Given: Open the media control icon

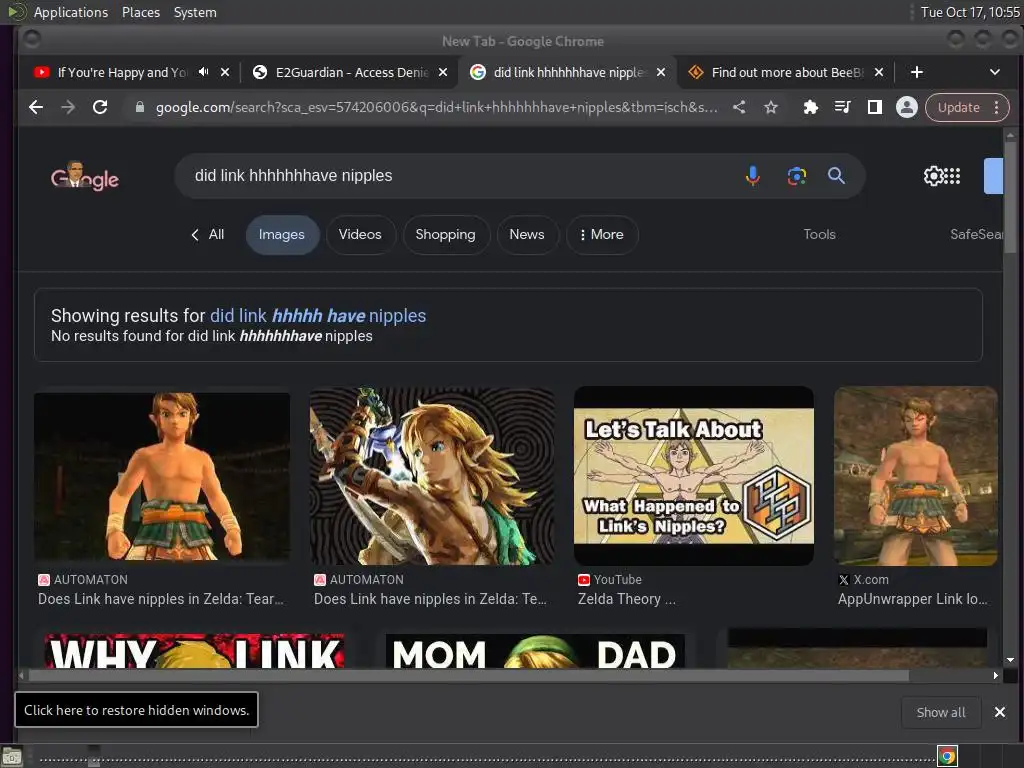Looking at the screenshot, I should pyautogui.click(x=842, y=107).
